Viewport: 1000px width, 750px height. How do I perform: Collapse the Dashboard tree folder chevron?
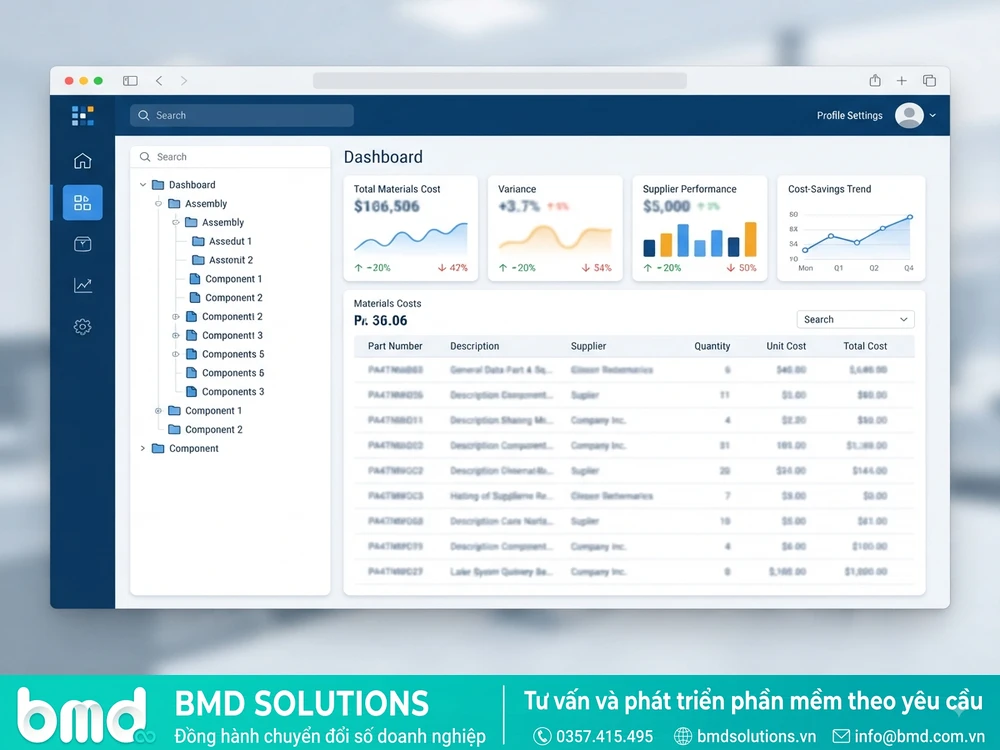click(143, 185)
